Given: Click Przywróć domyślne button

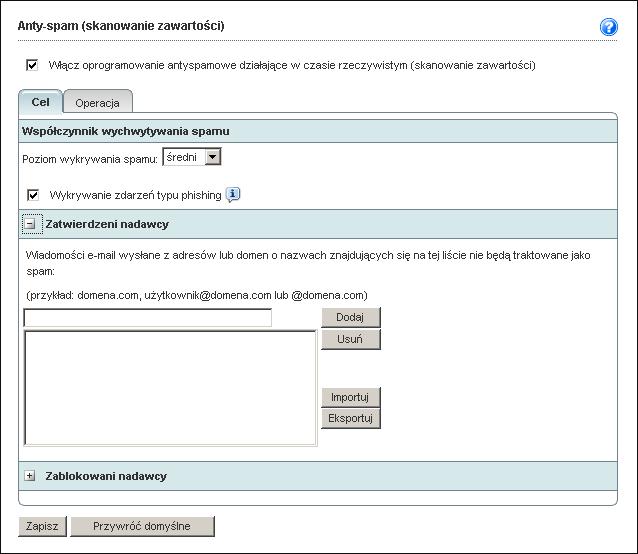Looking at the screenshot, I should pos(142,526).
